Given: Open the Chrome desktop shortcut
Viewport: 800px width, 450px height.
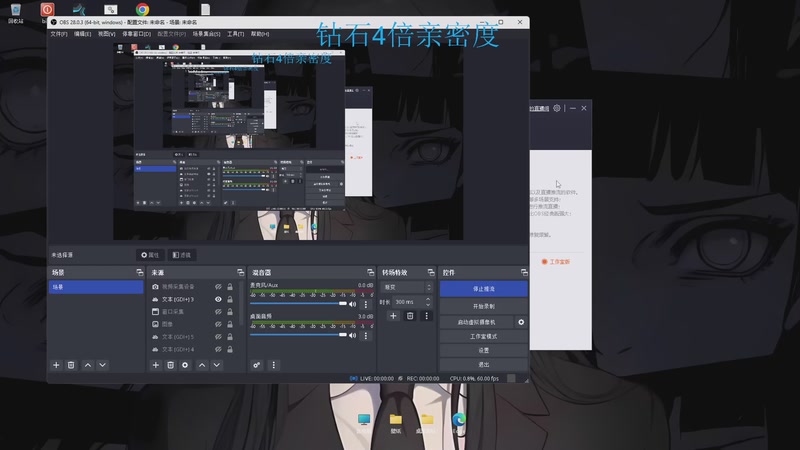Looking at the screenshot, I should [x=142, y=9].
